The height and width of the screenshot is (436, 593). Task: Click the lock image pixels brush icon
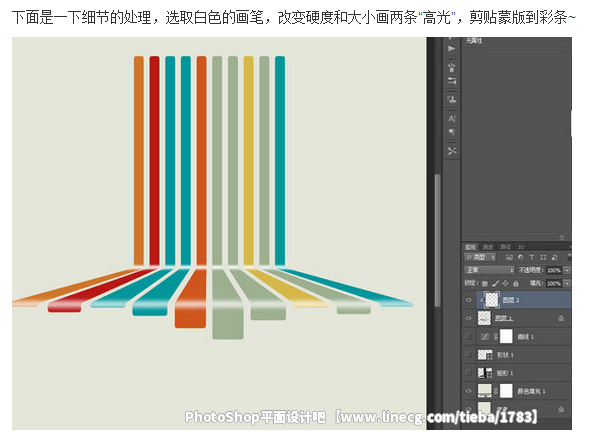click(x=496, y=283)
